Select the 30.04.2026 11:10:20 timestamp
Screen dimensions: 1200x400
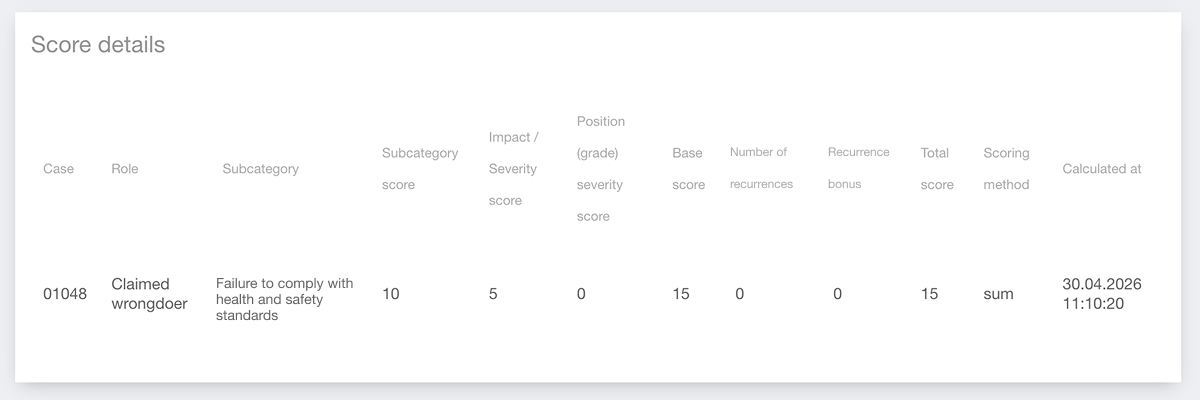1102,294
